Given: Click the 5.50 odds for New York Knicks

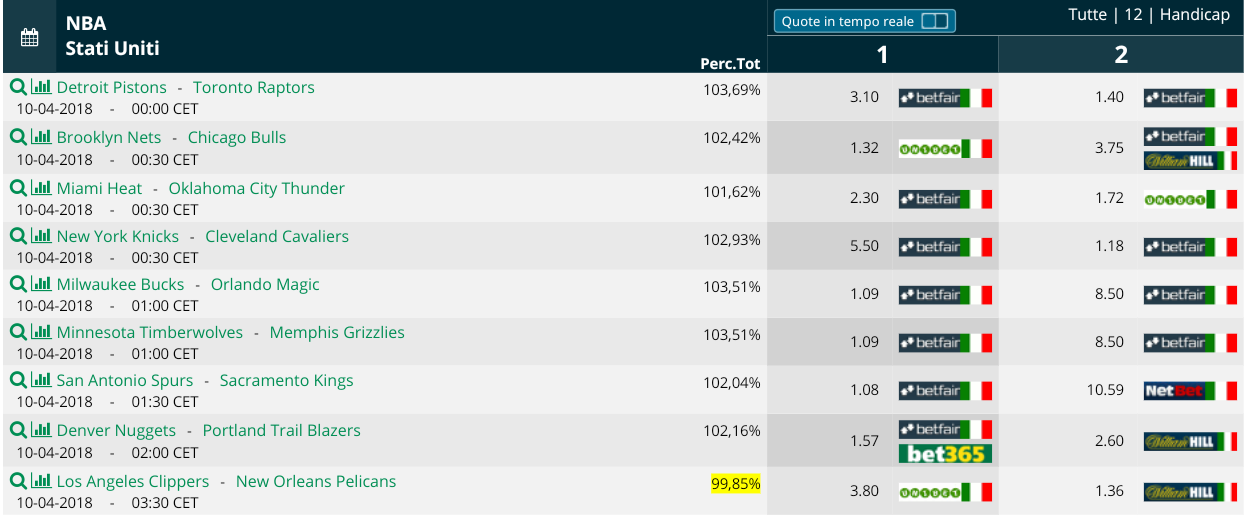Looking at the screenshot, I should pos(864,246).
